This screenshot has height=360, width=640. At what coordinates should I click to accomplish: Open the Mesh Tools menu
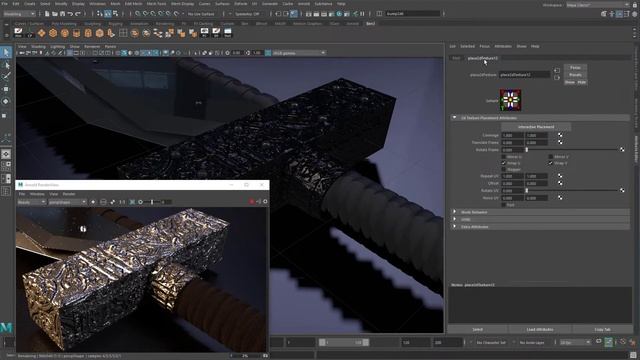[156, 4]
